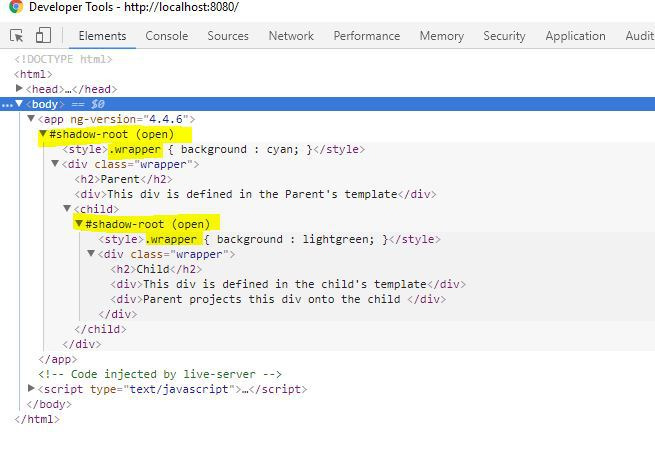Click the closing /div above /app tag
The width and height of the screenshot is (655, 473).
tap(82, 344)
